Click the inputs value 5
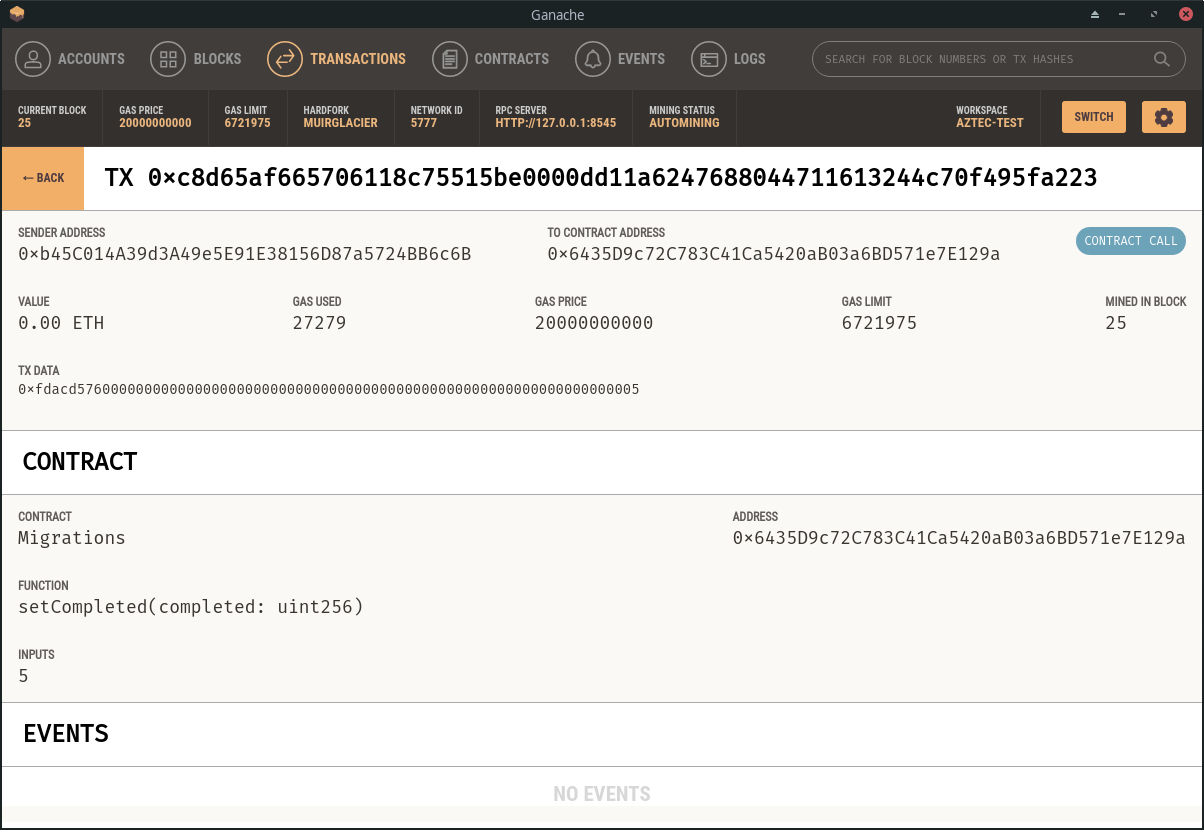Image resolution: width=1204 pixels, height=830 pixels. click(23, 676)
